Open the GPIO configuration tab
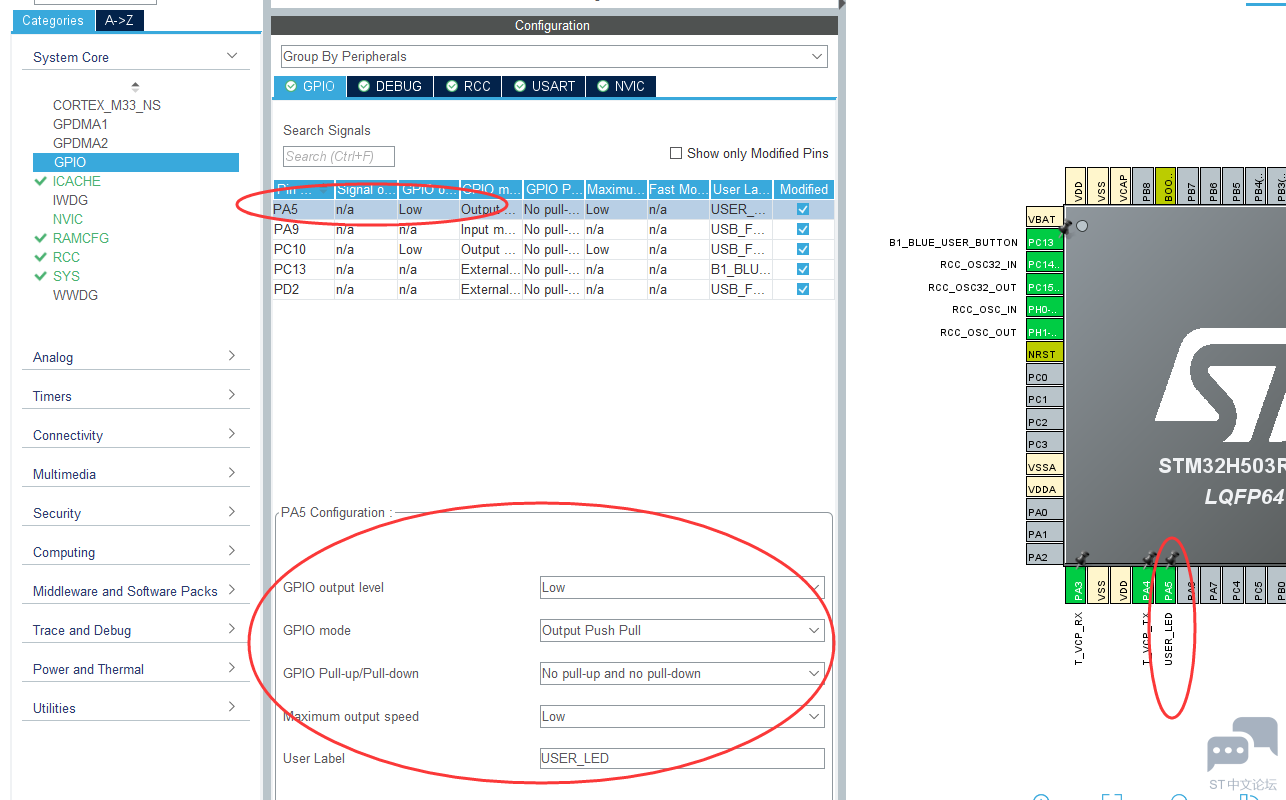 (x=310, y=86)
